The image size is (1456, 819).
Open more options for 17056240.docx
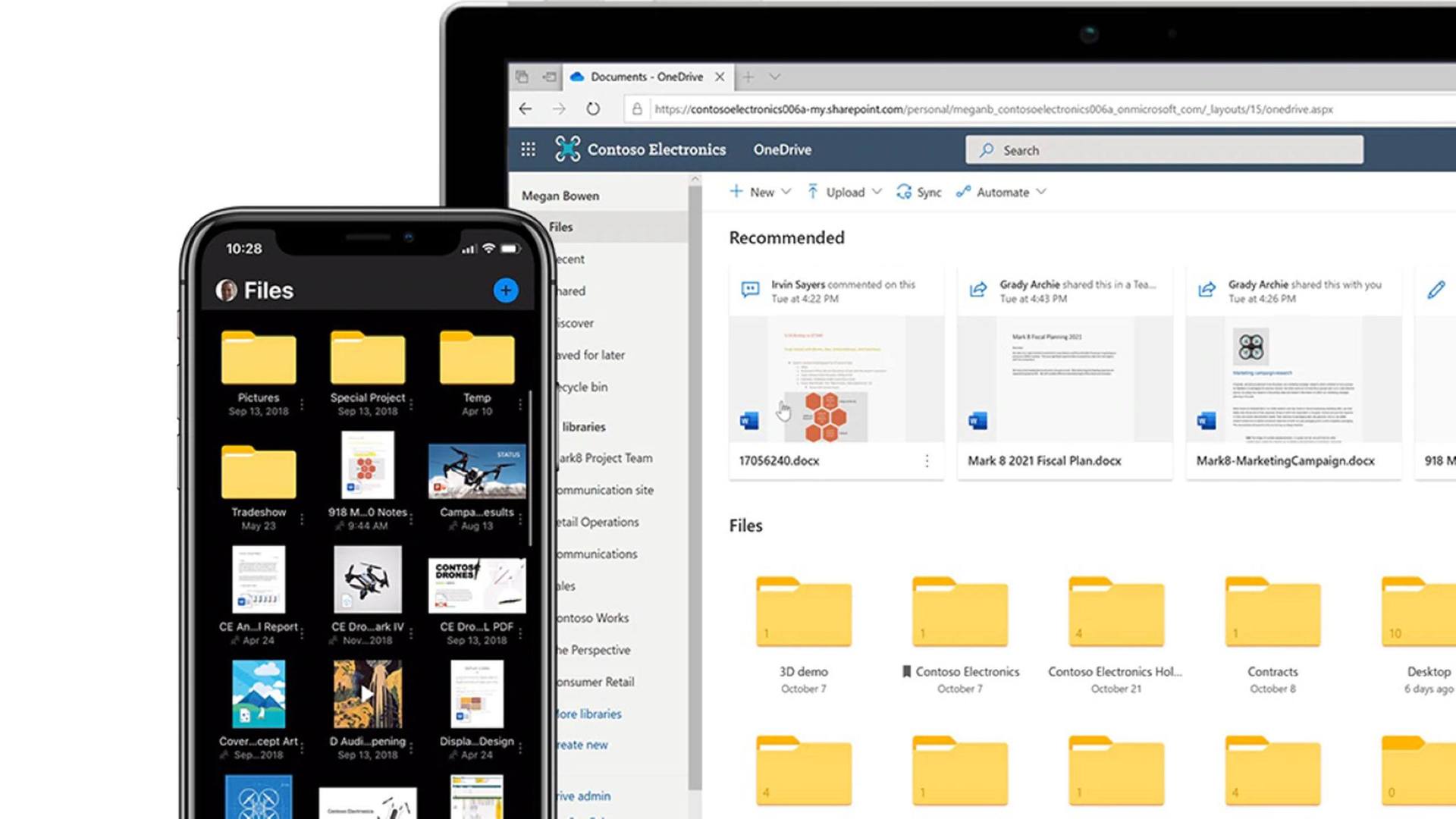(x=927, y=460)
